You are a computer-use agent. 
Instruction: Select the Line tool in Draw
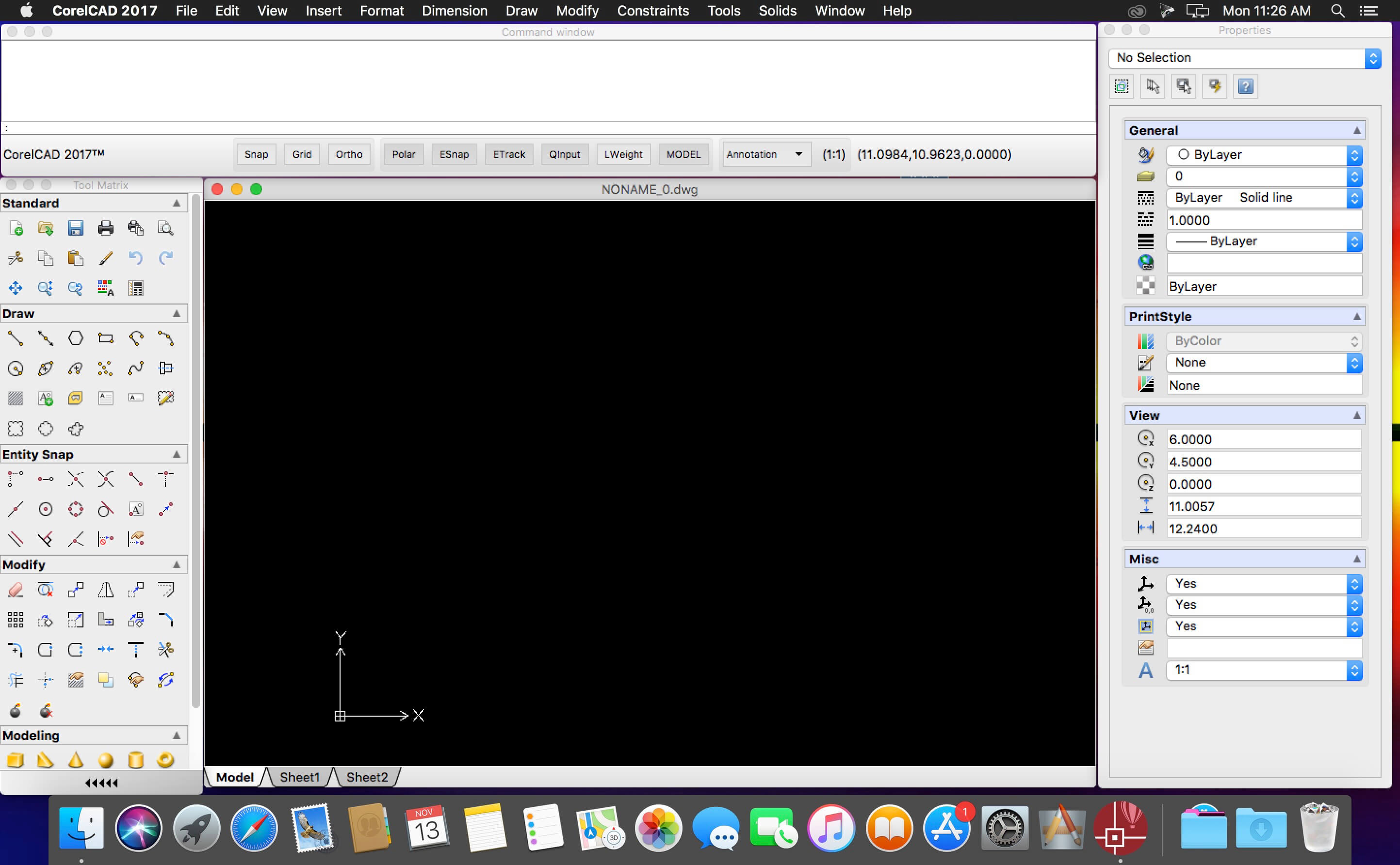(x=16, y=338)
